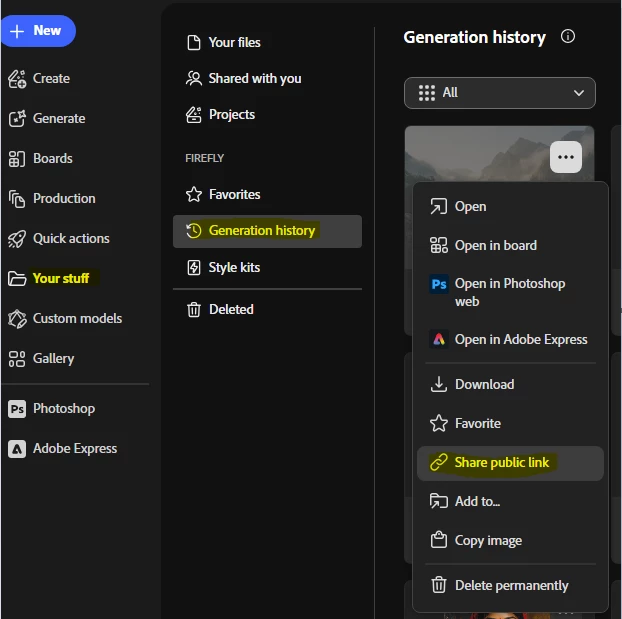Image resolution: width=622 pixels, height=619 pixels.
Task: Click the chain link icon in the menu
Action: coord(439,463)
